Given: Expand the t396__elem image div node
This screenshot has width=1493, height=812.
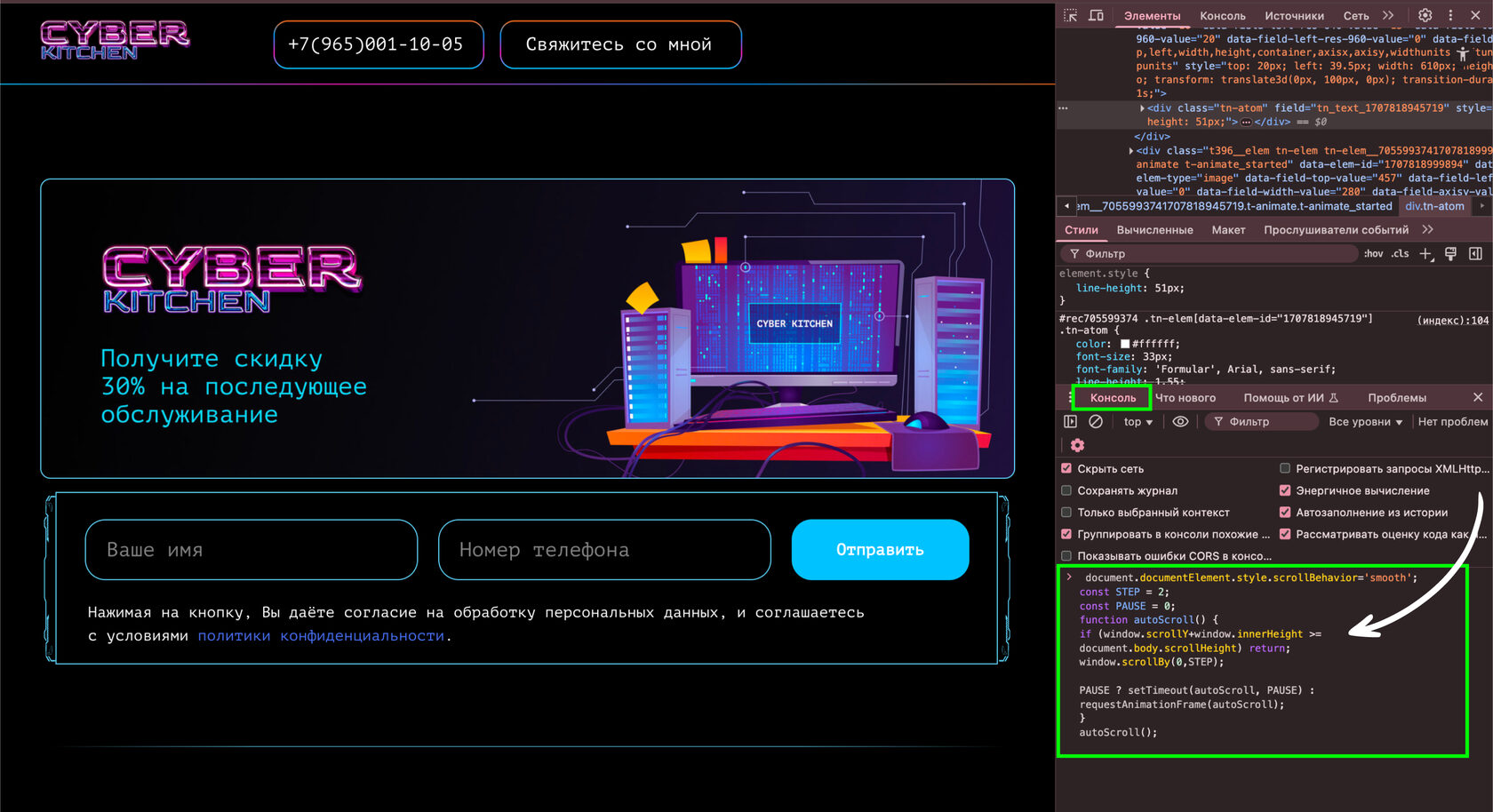Looking at the screenshot, I should (x=1131, y=151).
